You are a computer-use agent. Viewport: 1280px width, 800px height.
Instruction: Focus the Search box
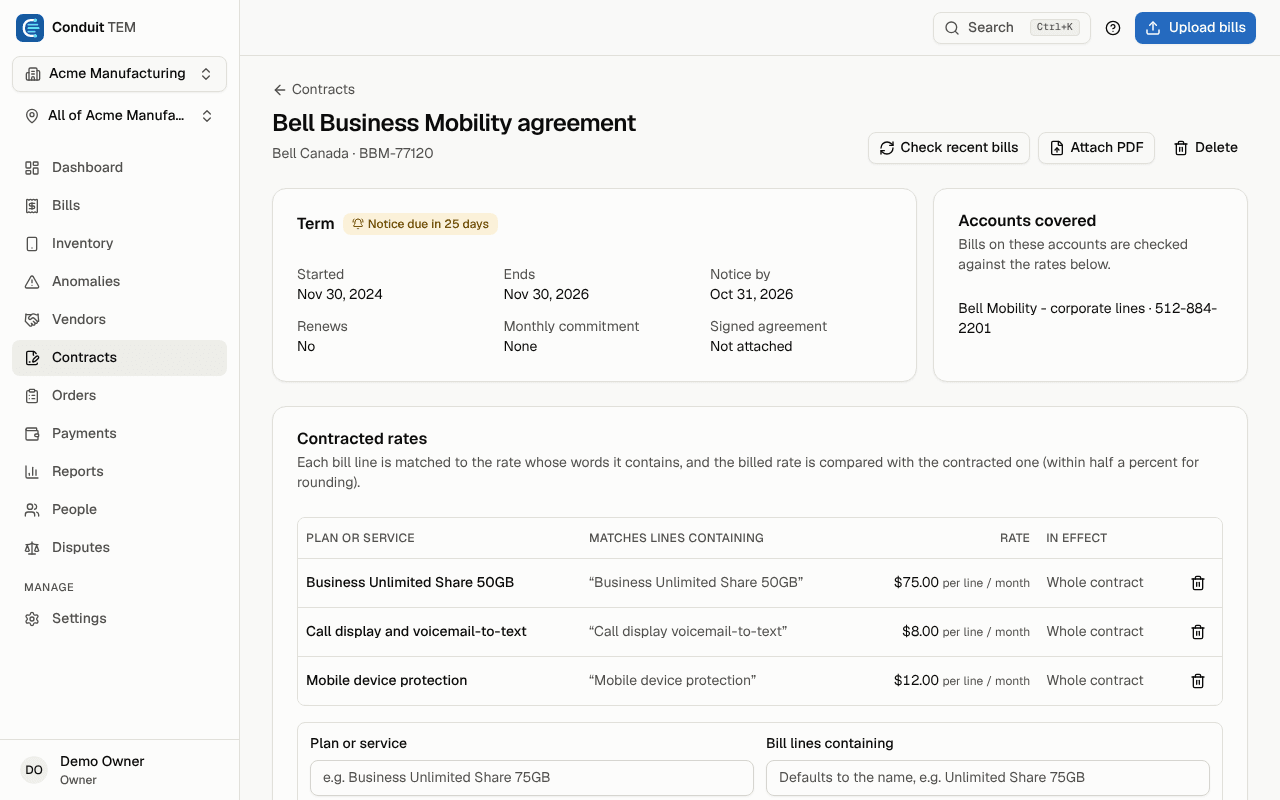tap(1012, 28)
